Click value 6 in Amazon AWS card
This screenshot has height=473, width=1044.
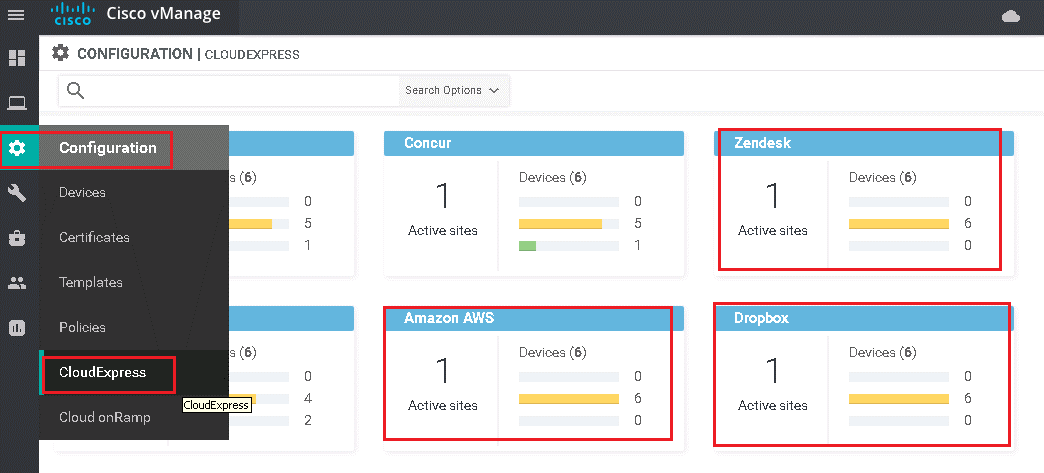point(638,398)
